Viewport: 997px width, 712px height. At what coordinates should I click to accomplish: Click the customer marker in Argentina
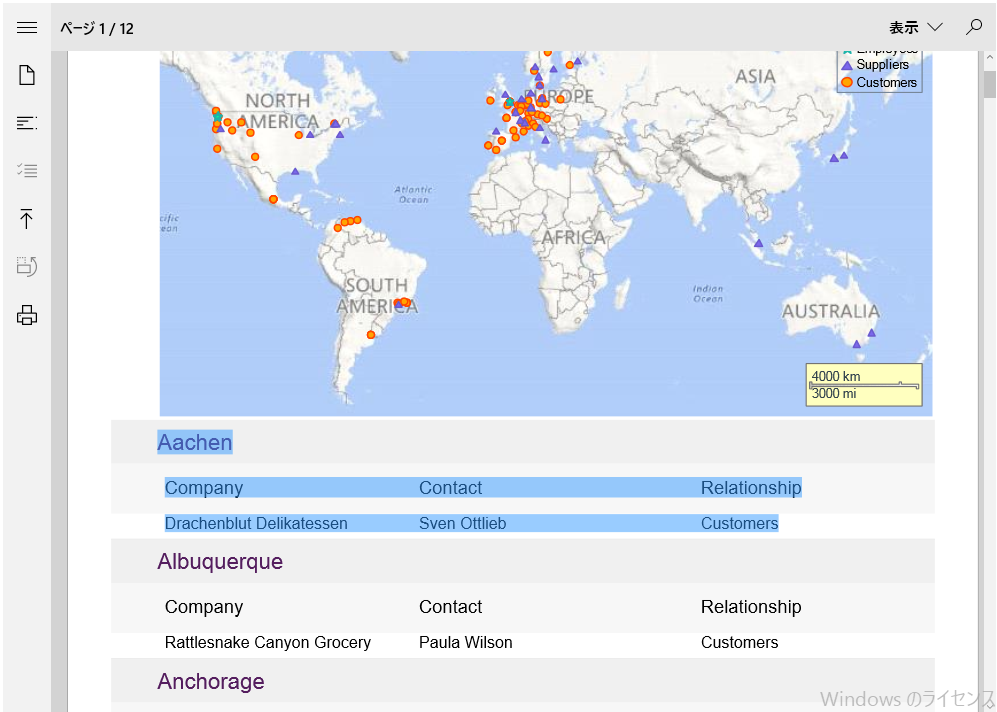(371, 334)
